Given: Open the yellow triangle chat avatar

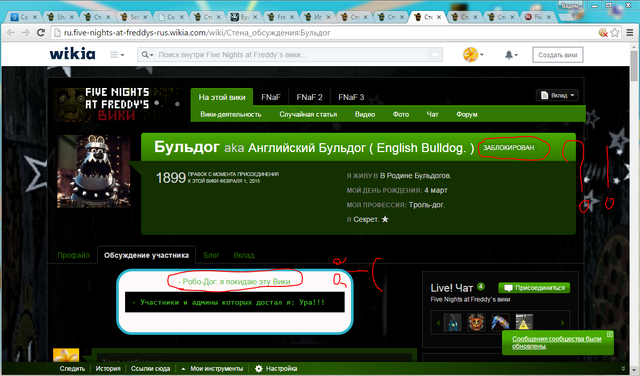Looking at the screenshot, I should point(524,322).
